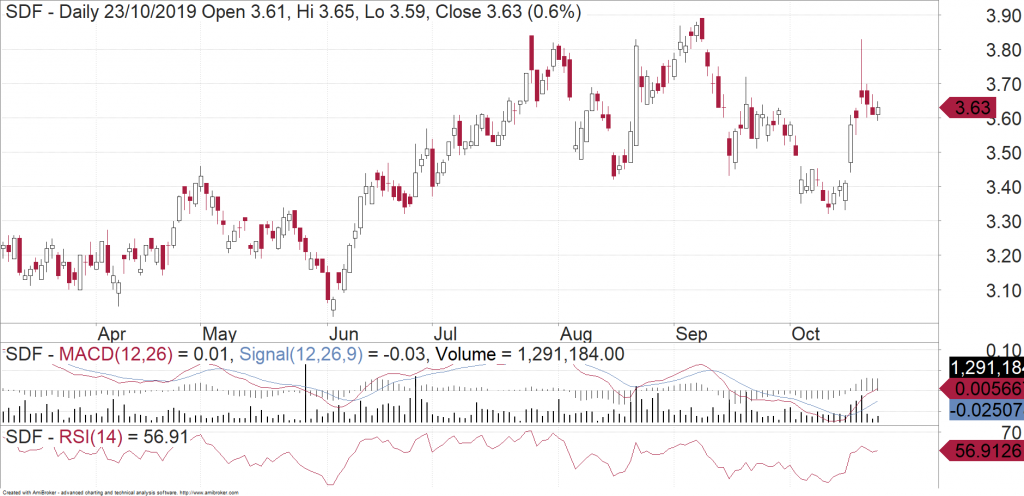Click the Oct month label
The height and width of the screenshot is (496, 1024).
806,333
